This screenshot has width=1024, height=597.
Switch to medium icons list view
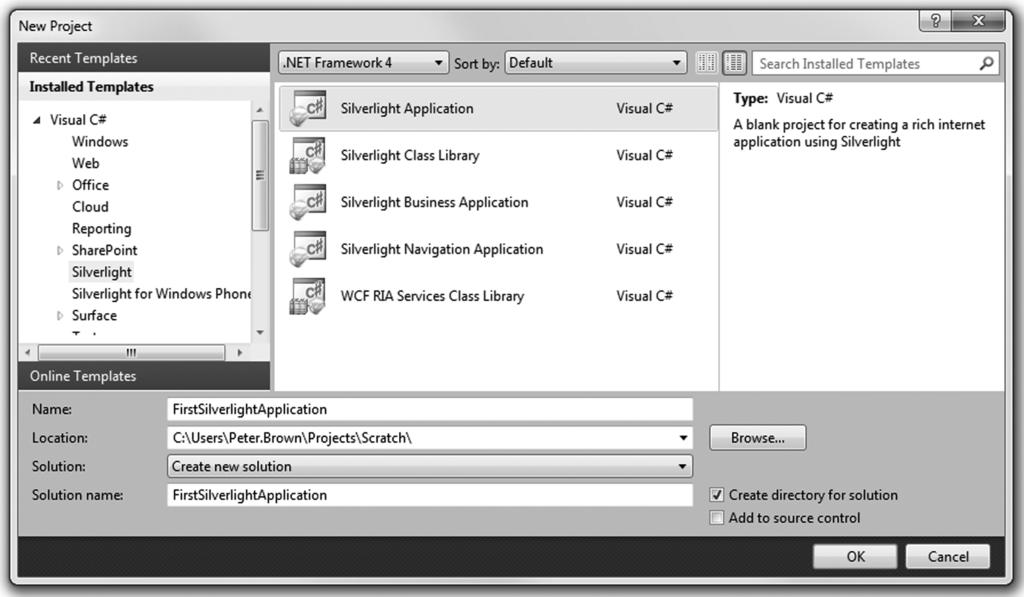point(735,63)
